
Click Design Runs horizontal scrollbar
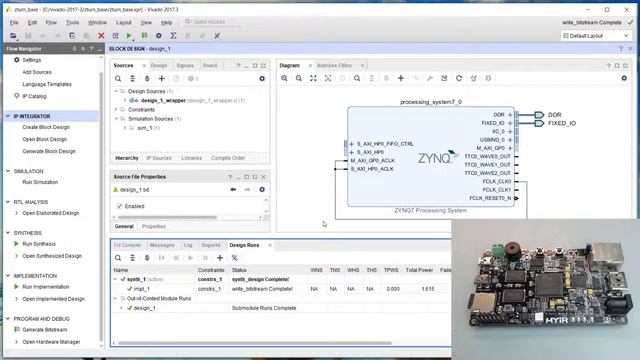(255, 343)
